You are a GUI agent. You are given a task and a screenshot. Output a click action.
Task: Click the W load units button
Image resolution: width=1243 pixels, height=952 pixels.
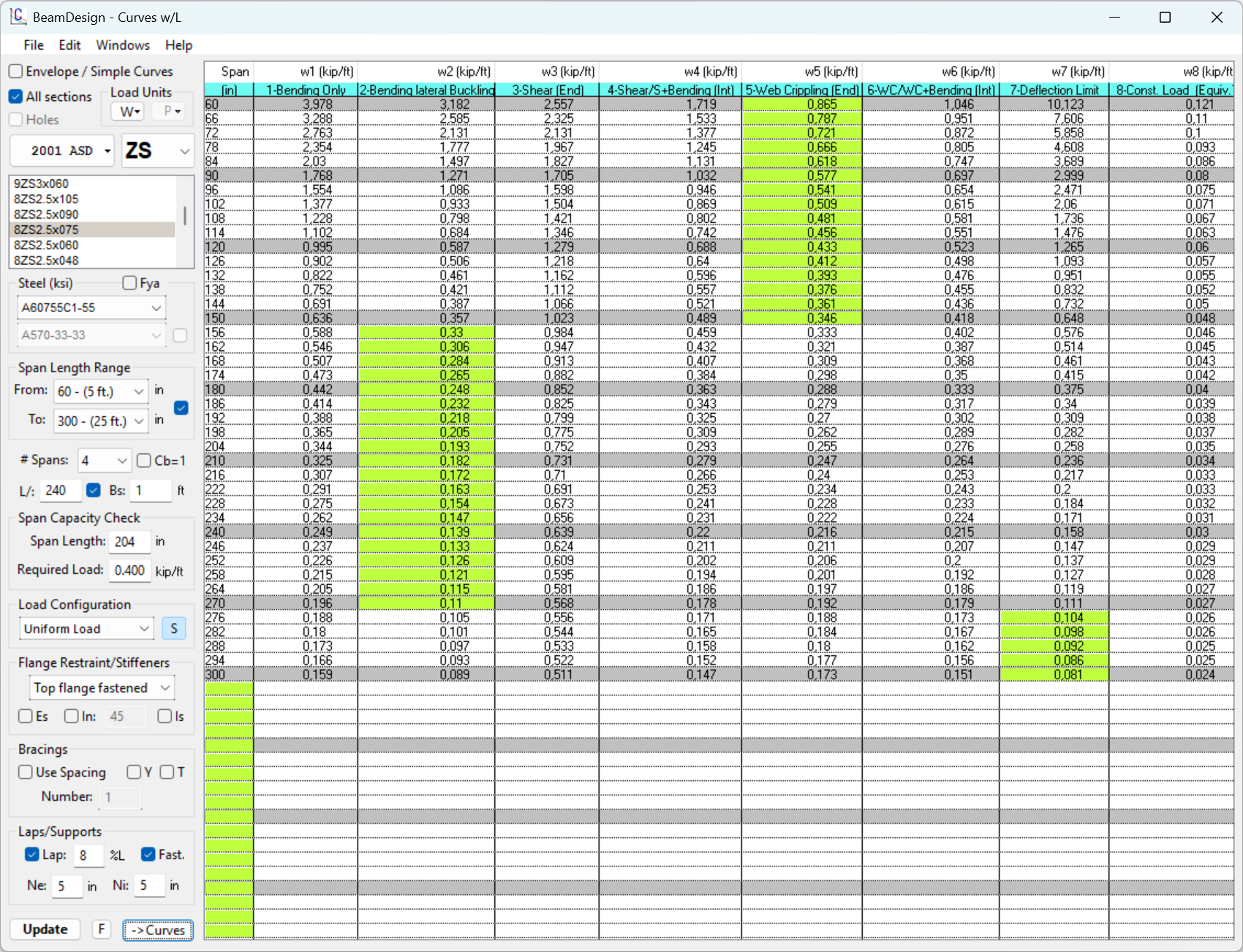click(x=129, y=112)
